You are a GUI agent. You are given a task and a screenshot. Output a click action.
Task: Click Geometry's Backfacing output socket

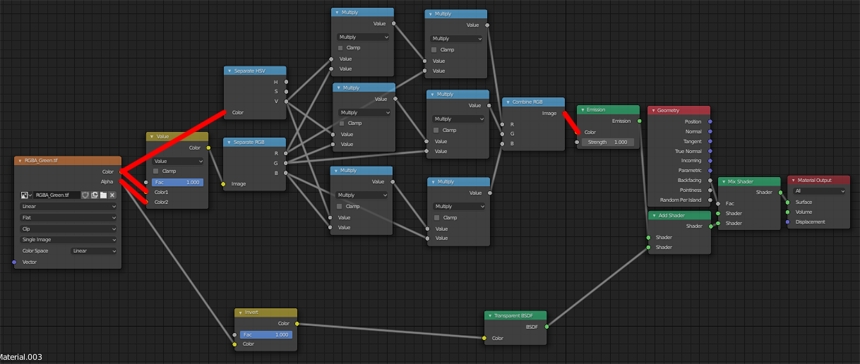coord(710,180)
